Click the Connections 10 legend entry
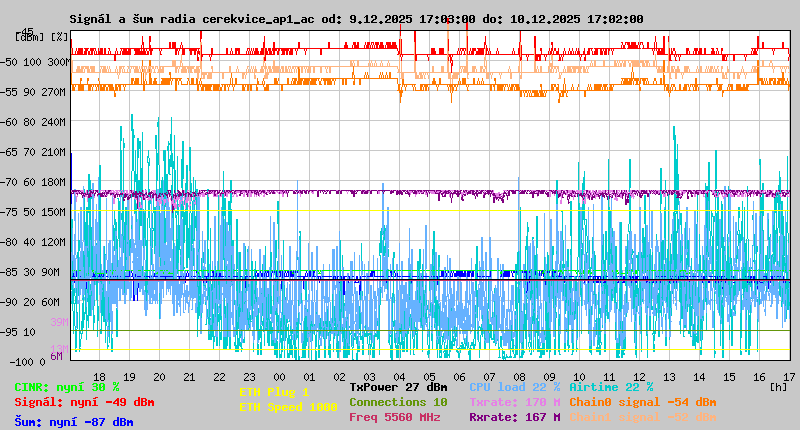This screenshot has height=430, width=800. 398,402
